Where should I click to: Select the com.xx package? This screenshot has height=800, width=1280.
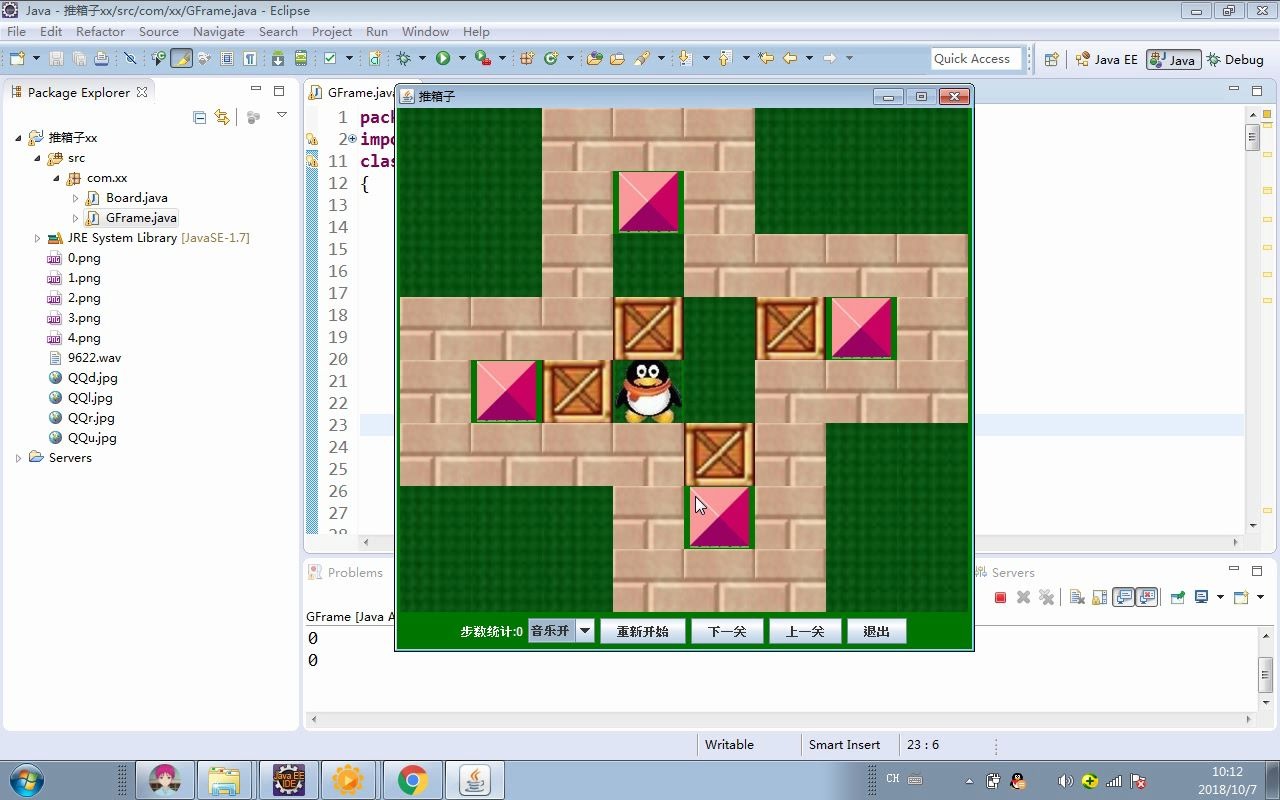(106, 178)
